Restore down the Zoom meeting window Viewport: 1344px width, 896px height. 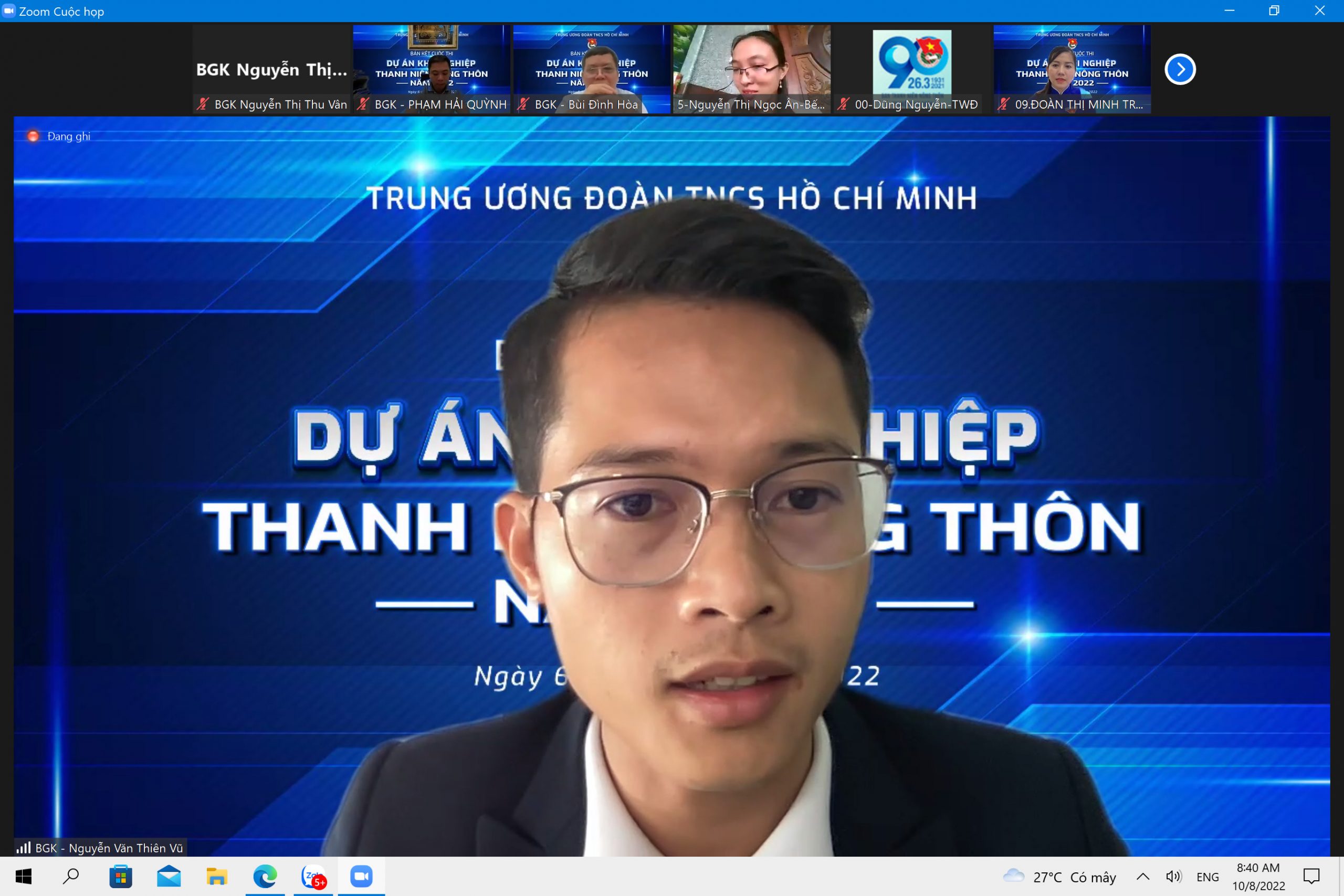[1274, 11]
